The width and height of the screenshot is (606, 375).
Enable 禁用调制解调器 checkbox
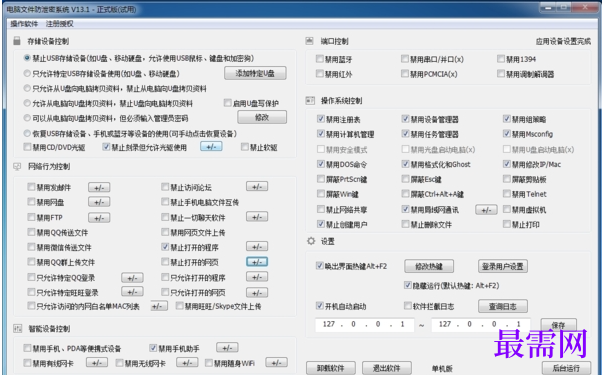point(501,73)
